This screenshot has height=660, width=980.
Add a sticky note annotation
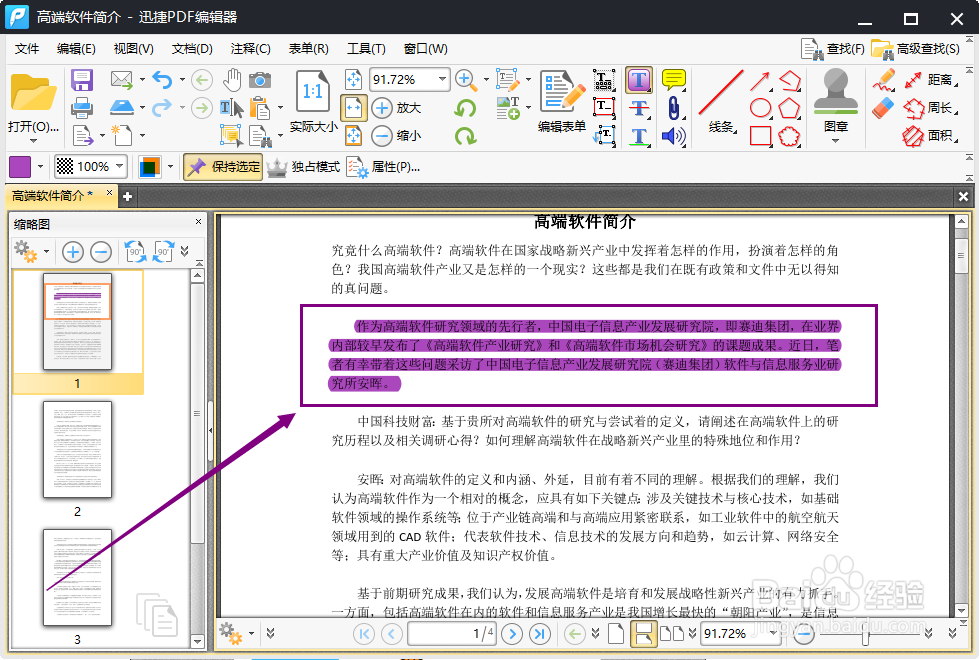click(x=672, y=81)
